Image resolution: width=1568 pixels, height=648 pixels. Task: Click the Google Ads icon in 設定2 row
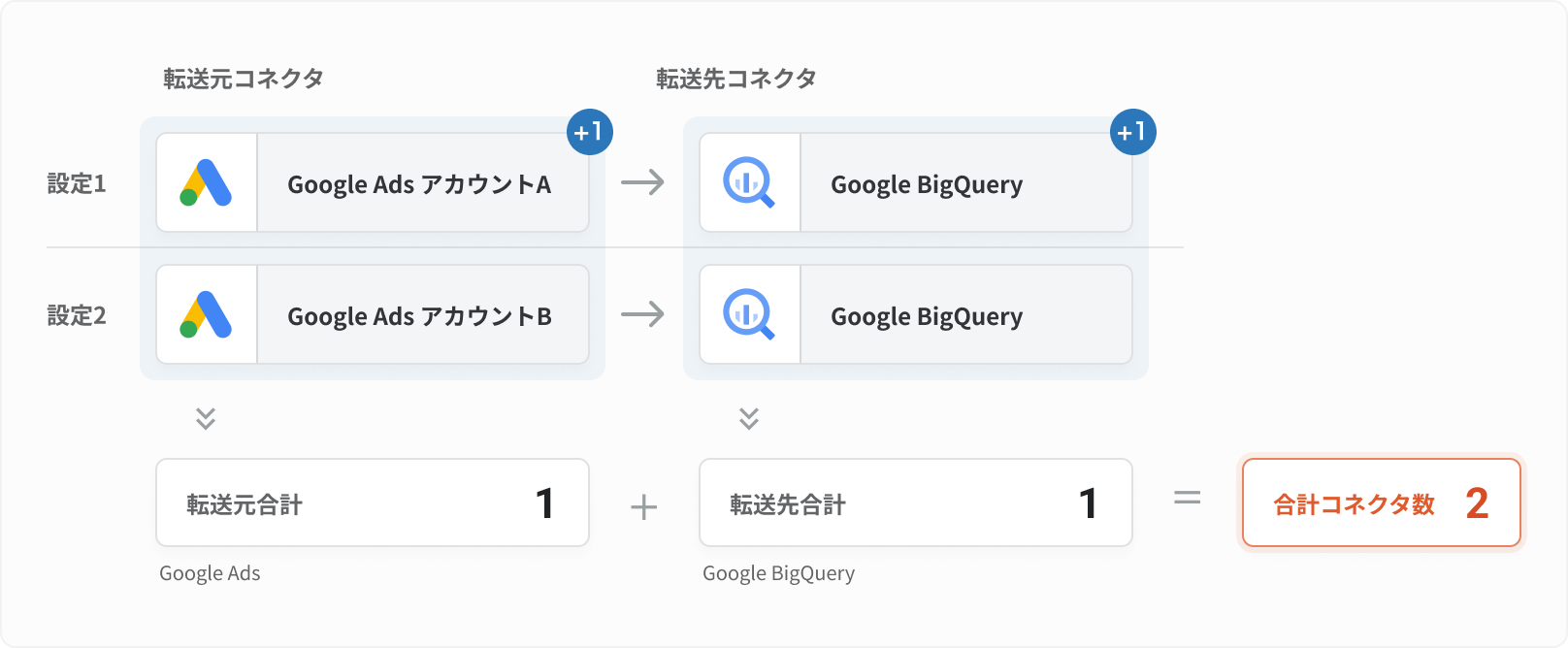point(206,314)
